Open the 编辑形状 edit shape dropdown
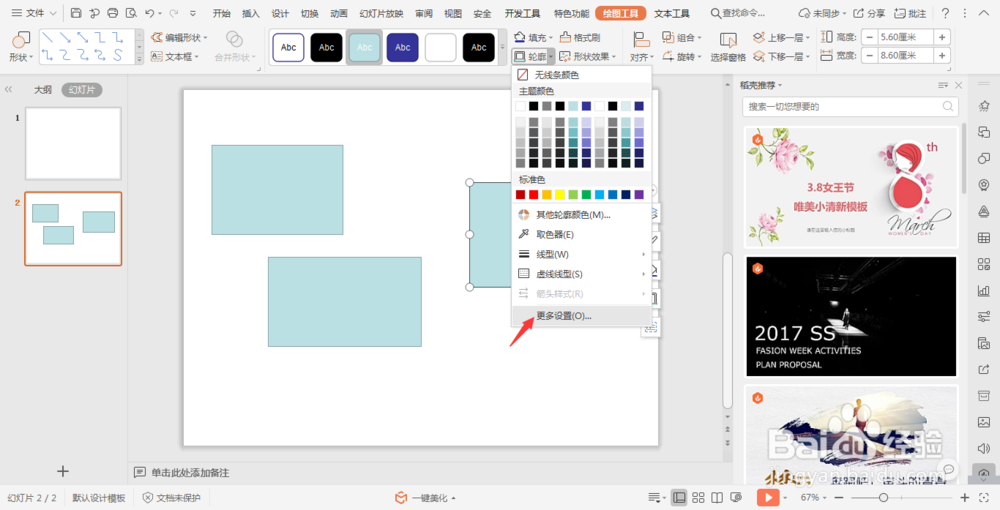The image size is (1000, 510). [x=179, y=38]
